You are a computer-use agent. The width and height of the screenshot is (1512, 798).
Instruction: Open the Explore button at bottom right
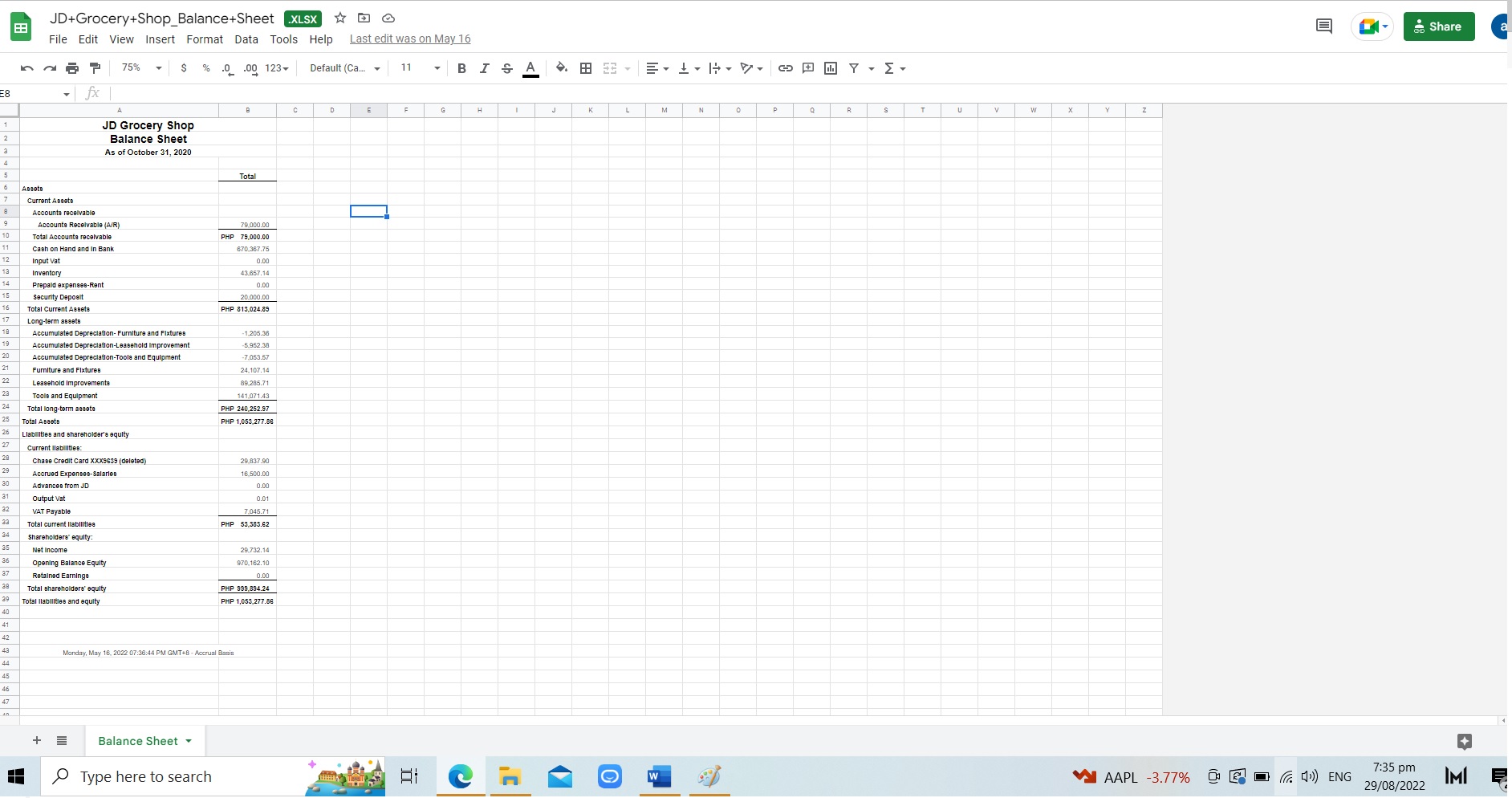pos(1465,741)
